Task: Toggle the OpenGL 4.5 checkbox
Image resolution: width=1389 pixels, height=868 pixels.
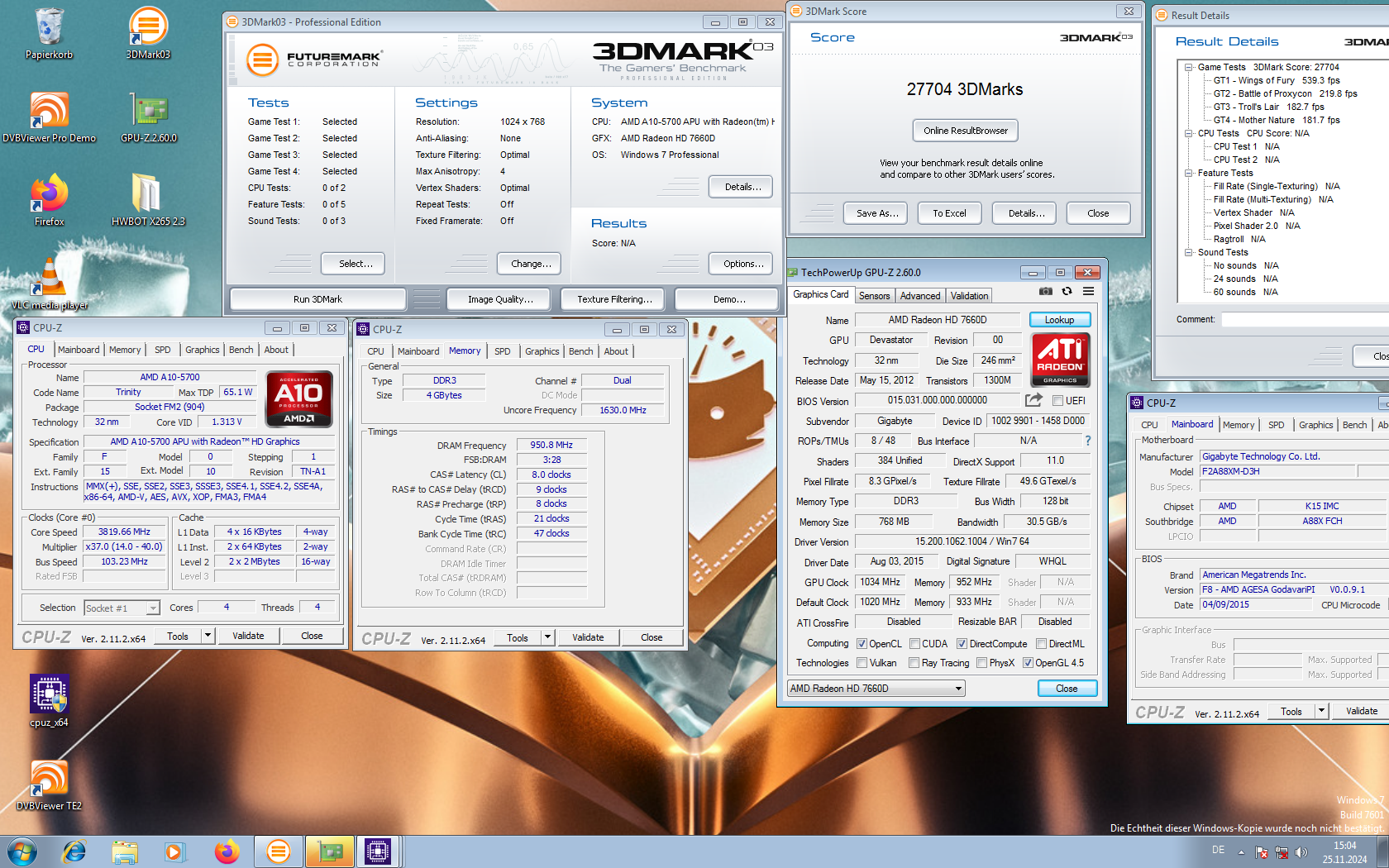Action: 1028,663
